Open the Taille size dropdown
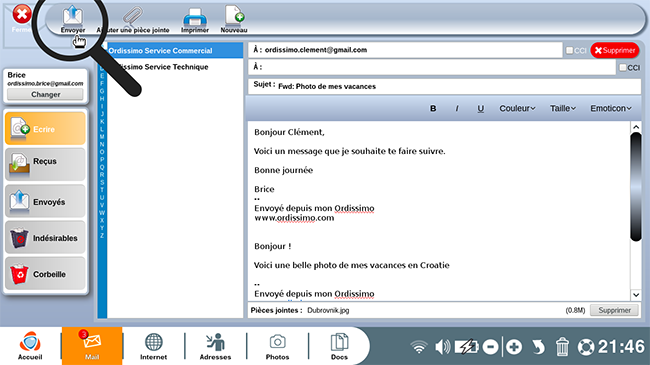The height and width of the screenshot is (365, 650). click(563, 108)
